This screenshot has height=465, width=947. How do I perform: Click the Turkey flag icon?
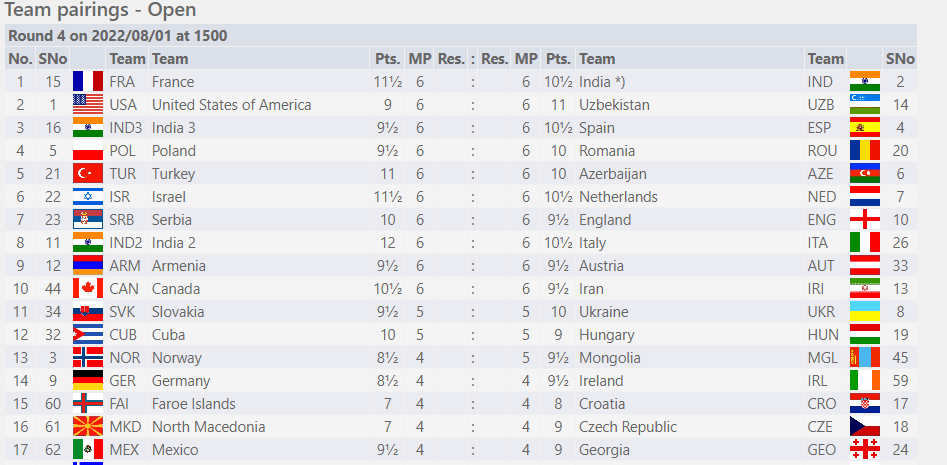pyautogui.click(x=88, y=174)
